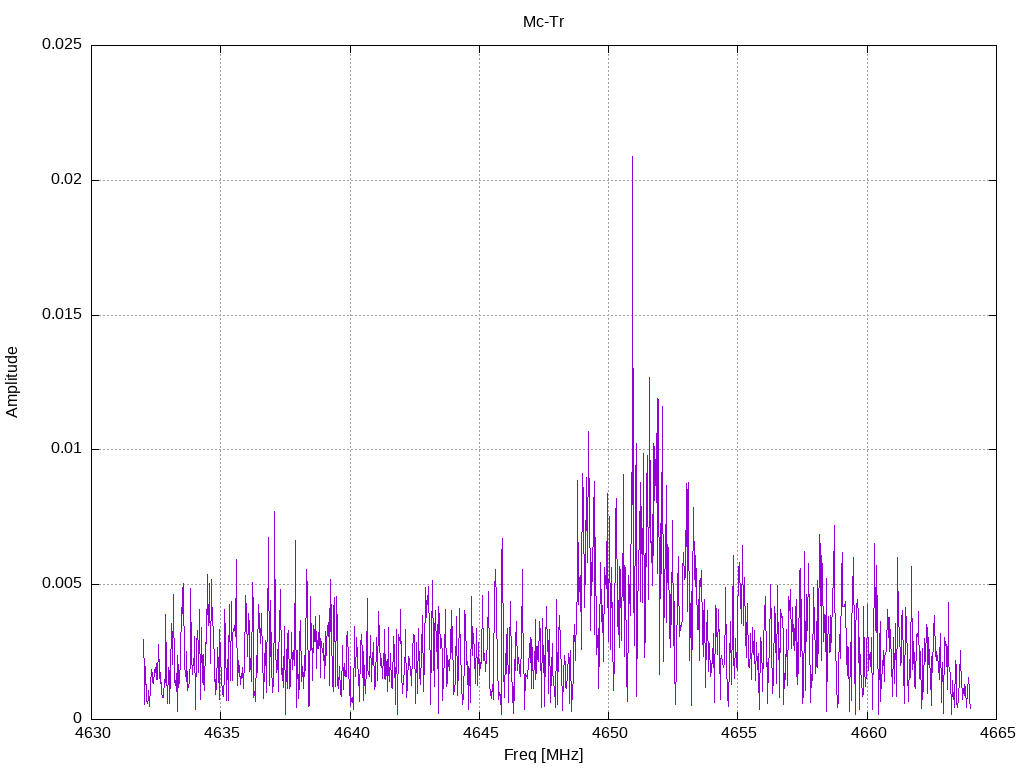
Task: Click the 4665 x-axis tick label
Action: coord(996,734)
